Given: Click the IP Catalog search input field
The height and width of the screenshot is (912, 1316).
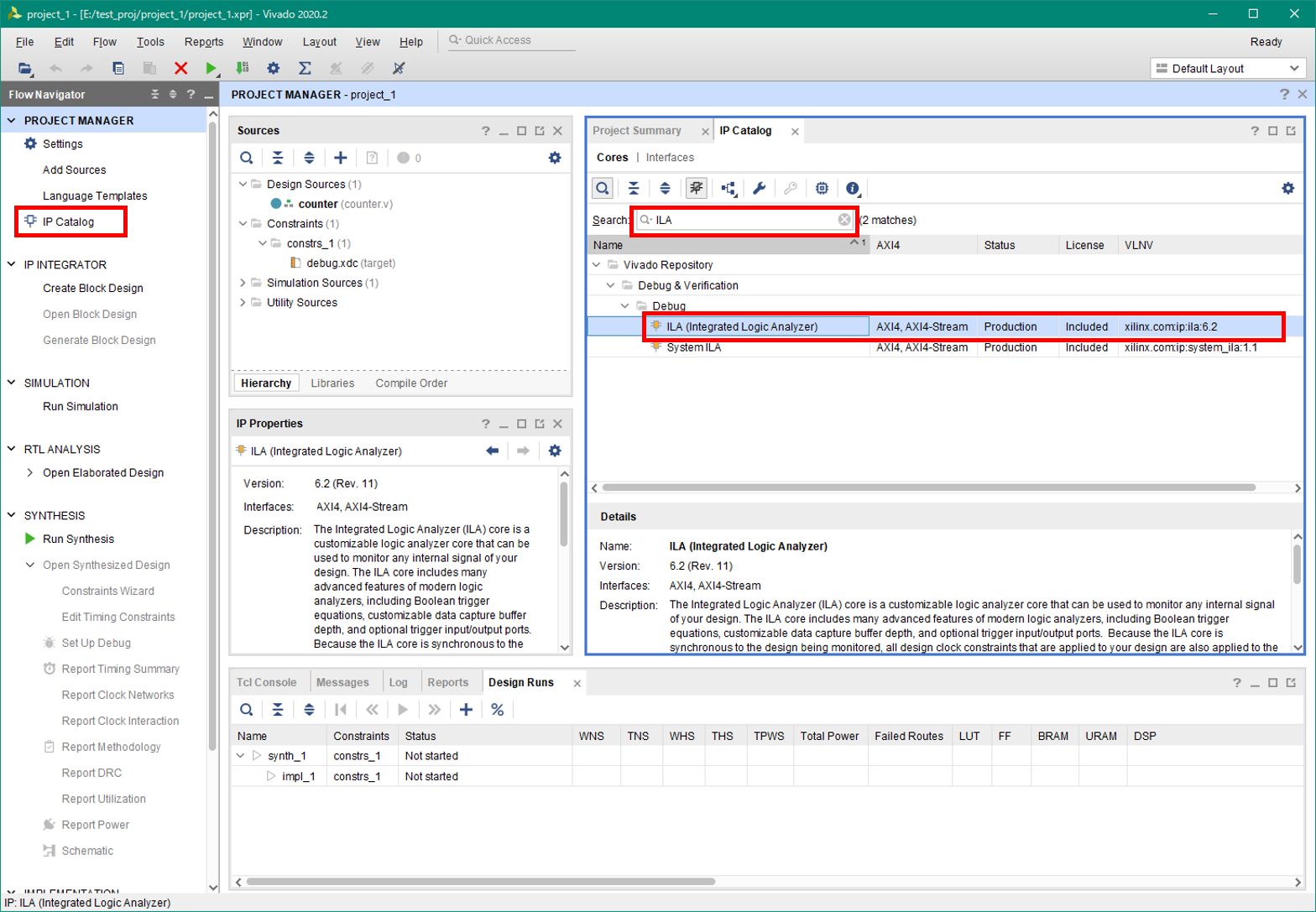Looking at the screenshot, I should (745, 220).
